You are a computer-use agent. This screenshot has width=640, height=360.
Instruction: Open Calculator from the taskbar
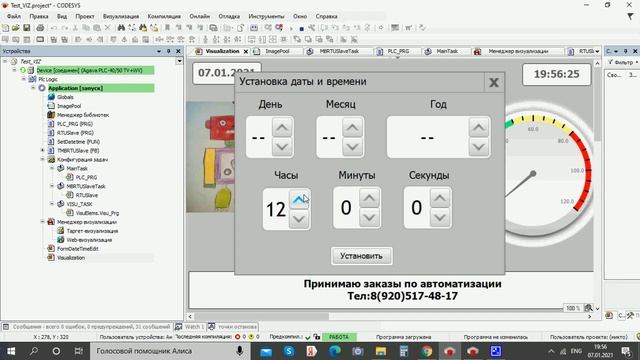click(x=404, y=351)
